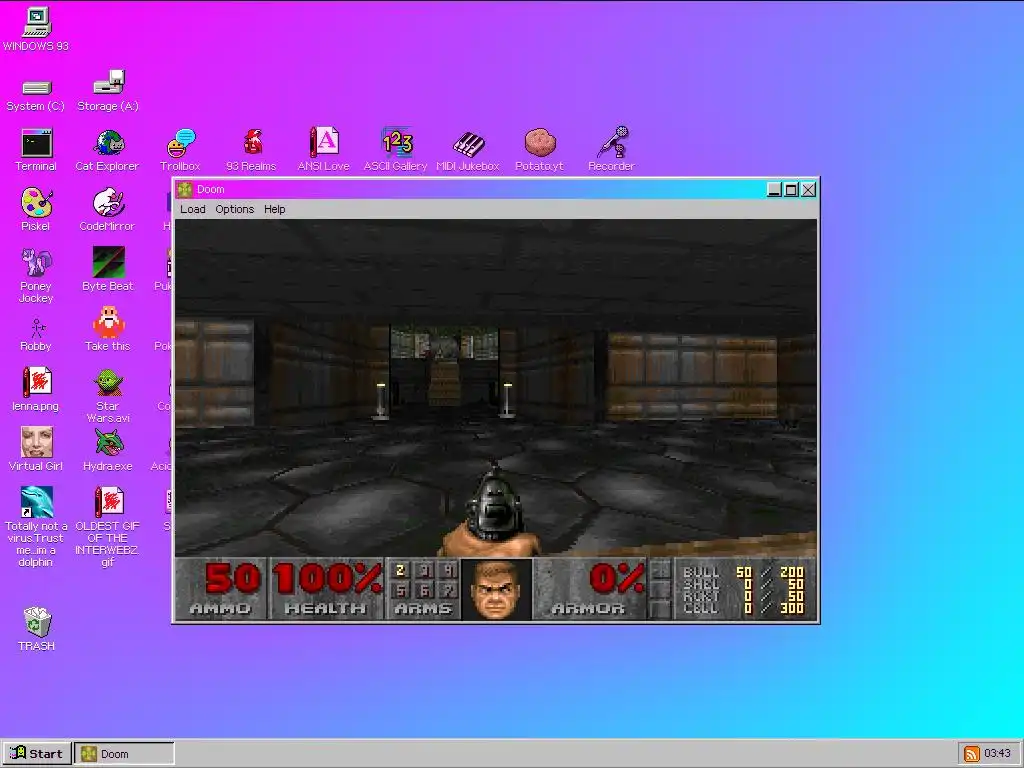Click the Doom window title bar icon
1024x768 pixels.
click(185, 189)
